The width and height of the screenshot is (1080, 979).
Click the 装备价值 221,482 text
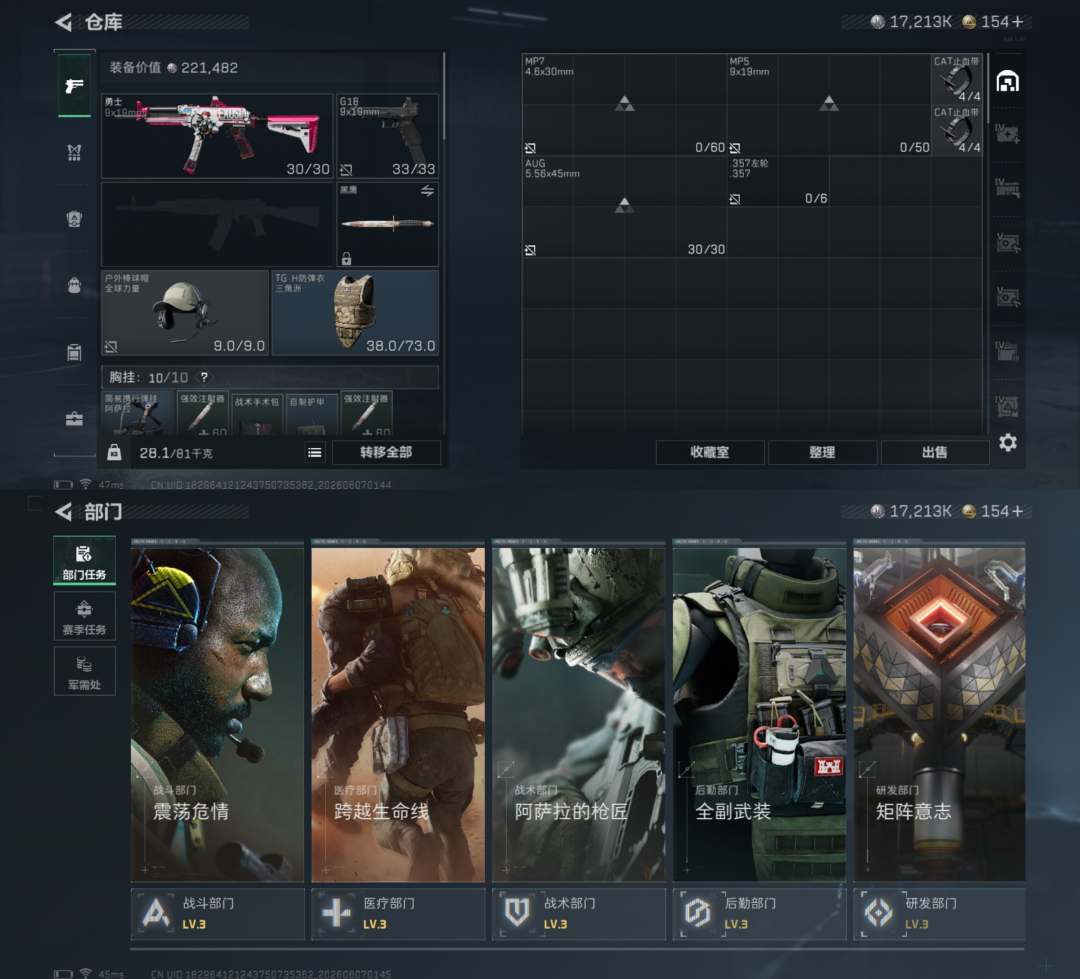174,68
